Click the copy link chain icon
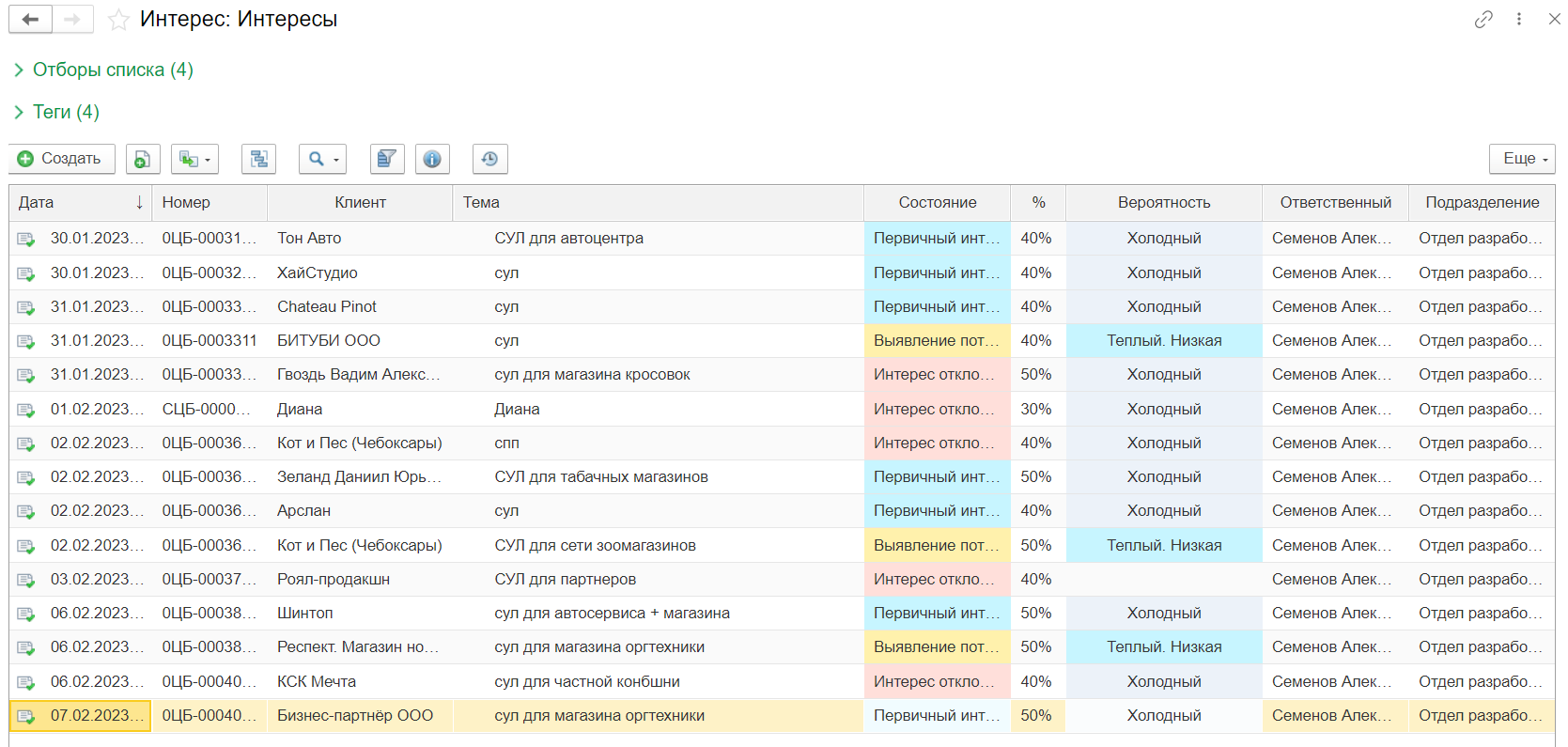This screenshot has height=747, width=1568. click(x=1483, y=19)
